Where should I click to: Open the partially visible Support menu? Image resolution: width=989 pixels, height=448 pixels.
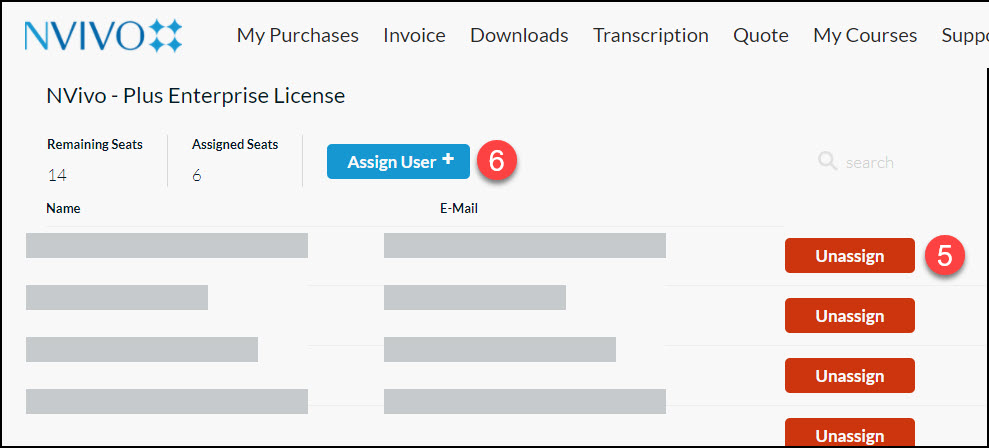964,35
